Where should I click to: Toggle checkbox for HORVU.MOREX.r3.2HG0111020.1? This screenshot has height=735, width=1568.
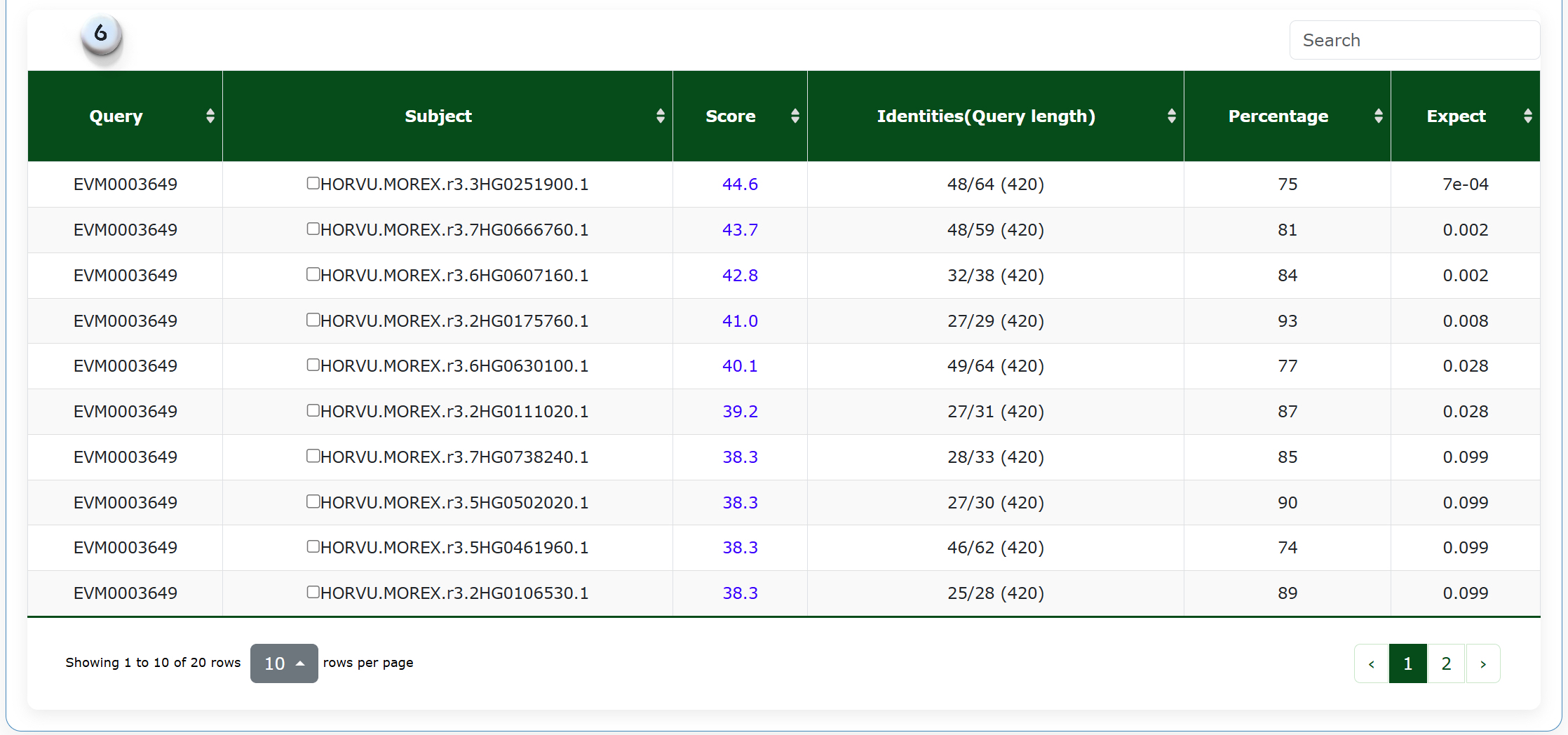313,410
